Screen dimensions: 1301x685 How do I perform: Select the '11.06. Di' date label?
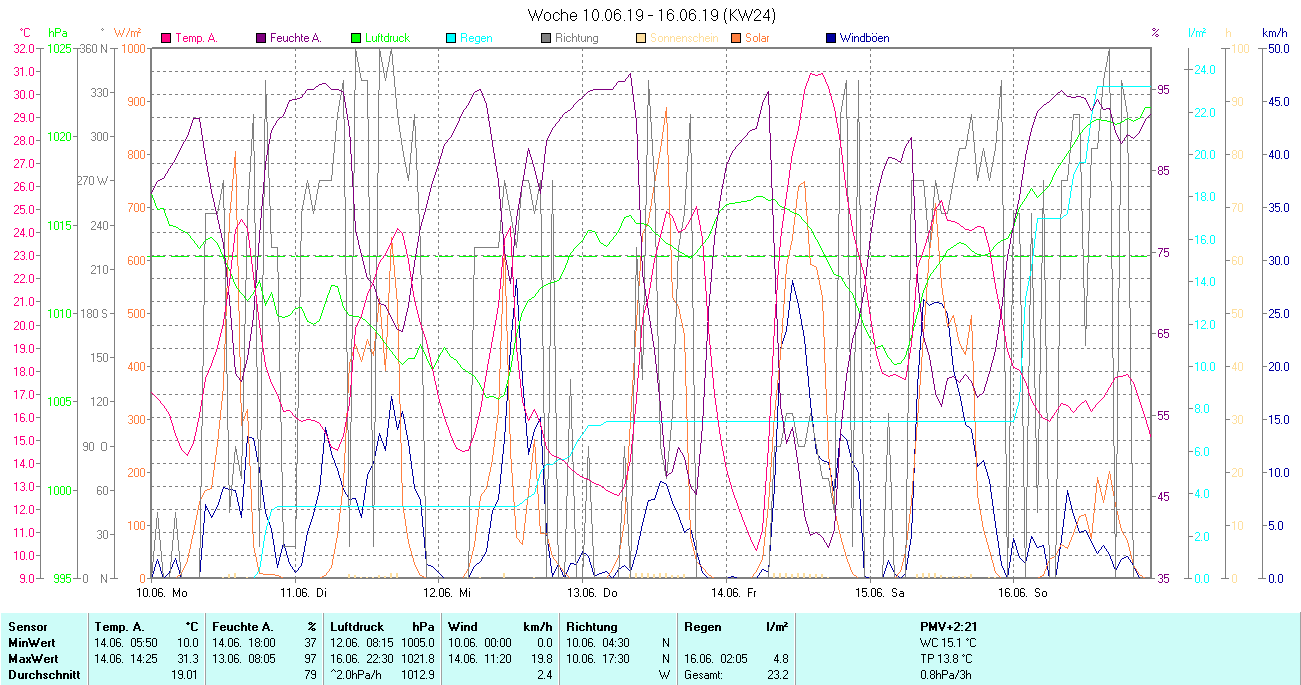click(303, 592)
